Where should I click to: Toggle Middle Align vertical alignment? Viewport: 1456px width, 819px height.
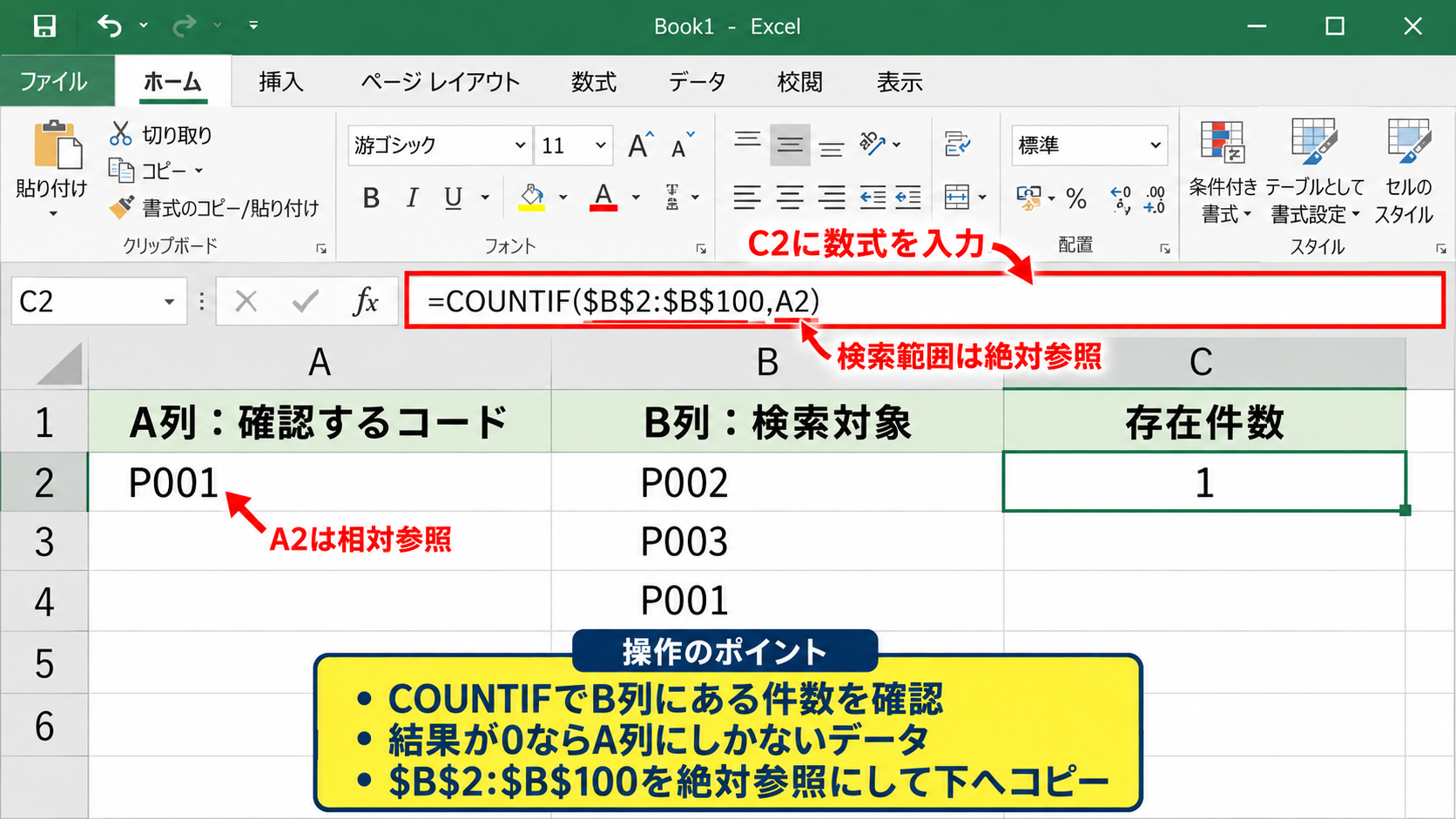(x=790, y=144)
